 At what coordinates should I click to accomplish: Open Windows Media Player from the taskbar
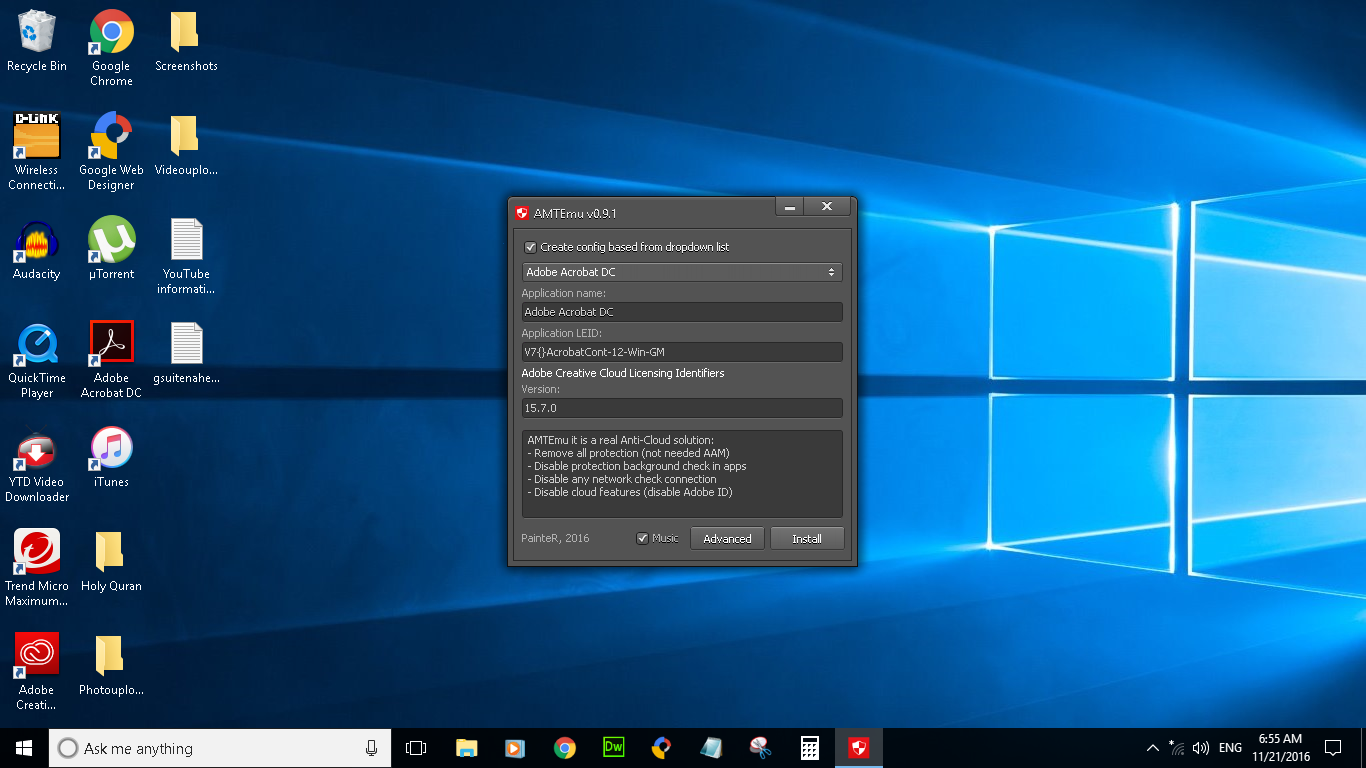515,748
